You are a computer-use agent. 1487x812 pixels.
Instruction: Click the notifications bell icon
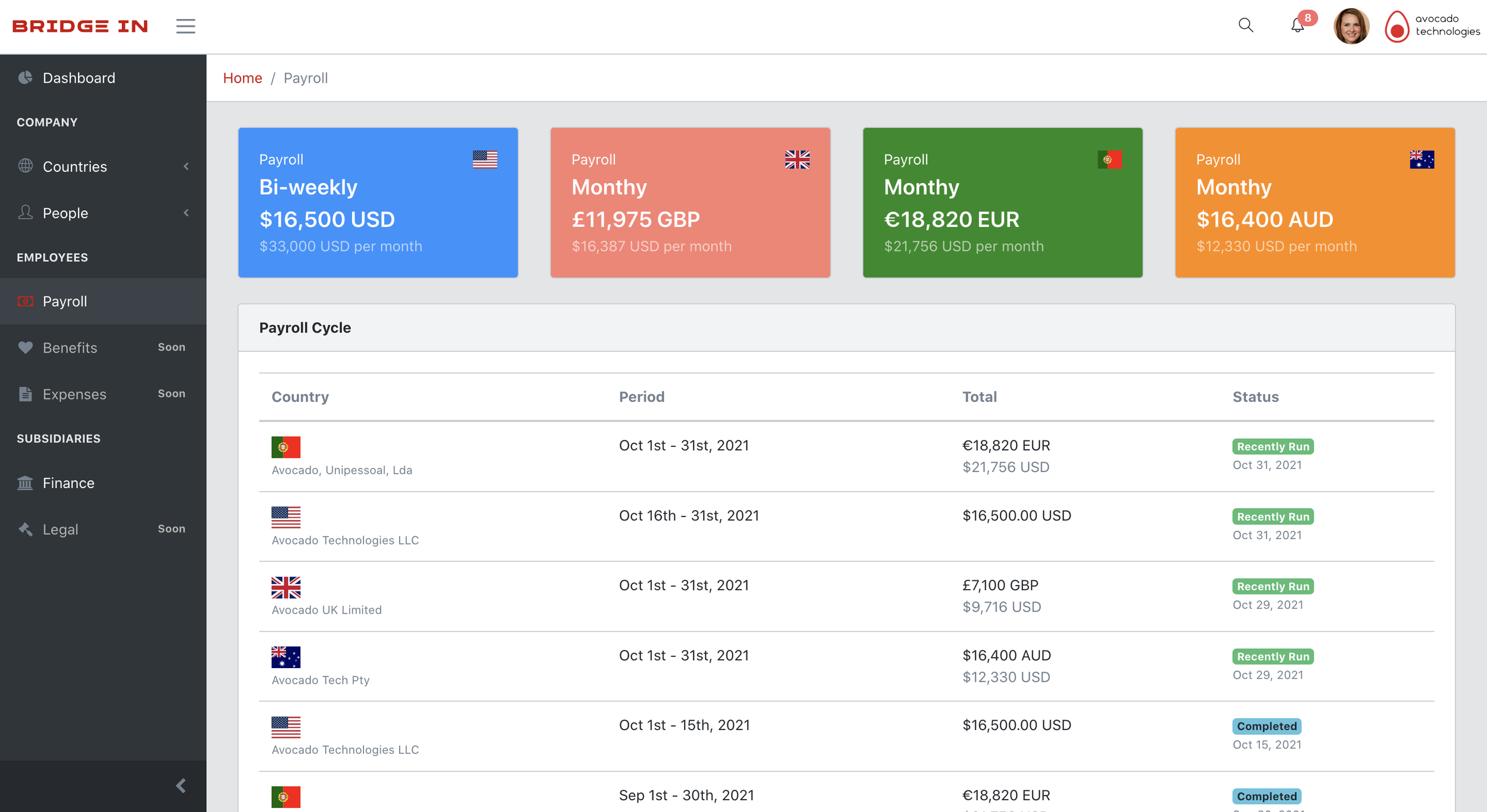click(1297, 26)
